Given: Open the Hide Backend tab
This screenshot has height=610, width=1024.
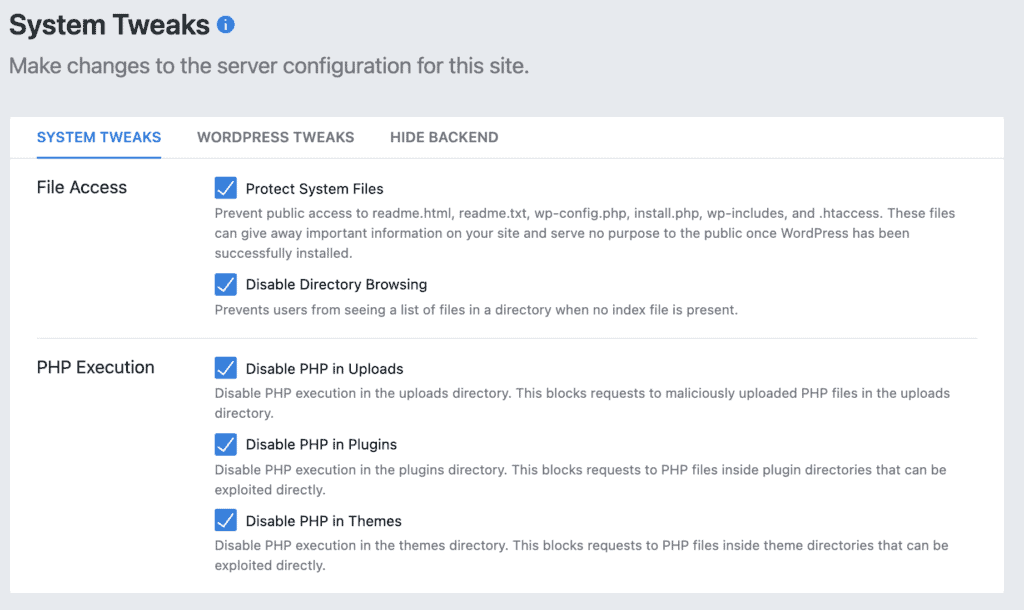Looking at the screenshot, I should pyautogui.click(x=444, y=137).
